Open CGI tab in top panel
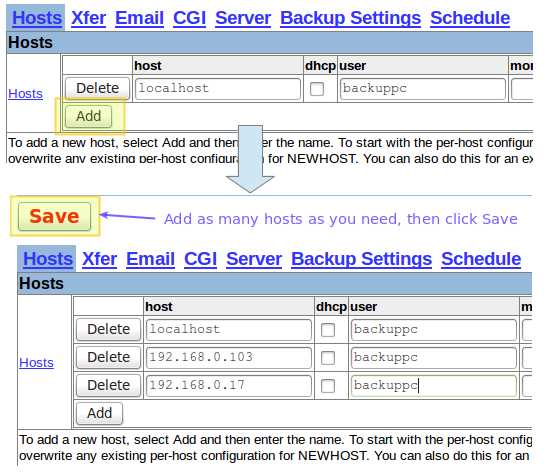This screenshot has width=547, height=474. coord(189,18)
